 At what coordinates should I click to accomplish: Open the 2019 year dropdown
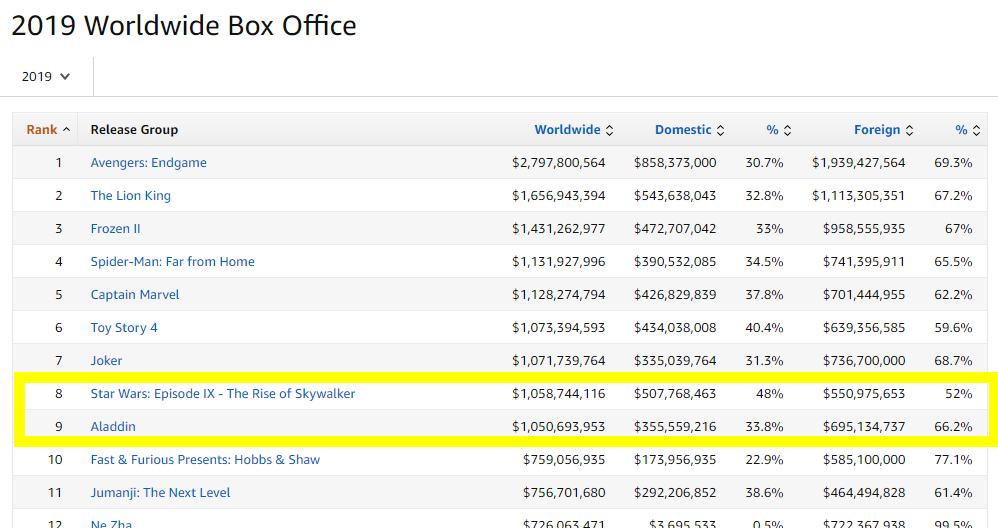click(x=46, y=76)
